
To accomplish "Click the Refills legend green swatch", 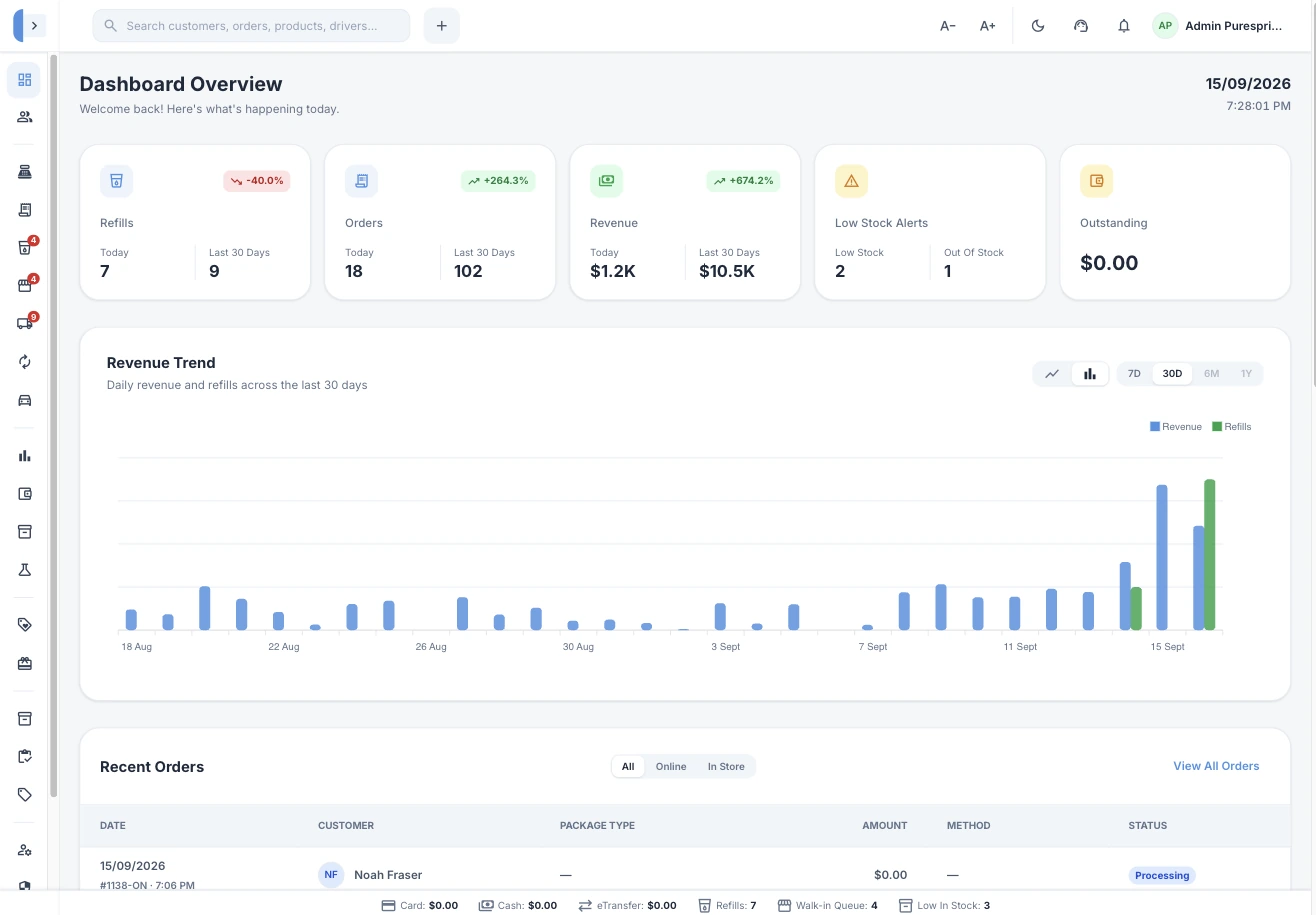I will [1217, 427].
